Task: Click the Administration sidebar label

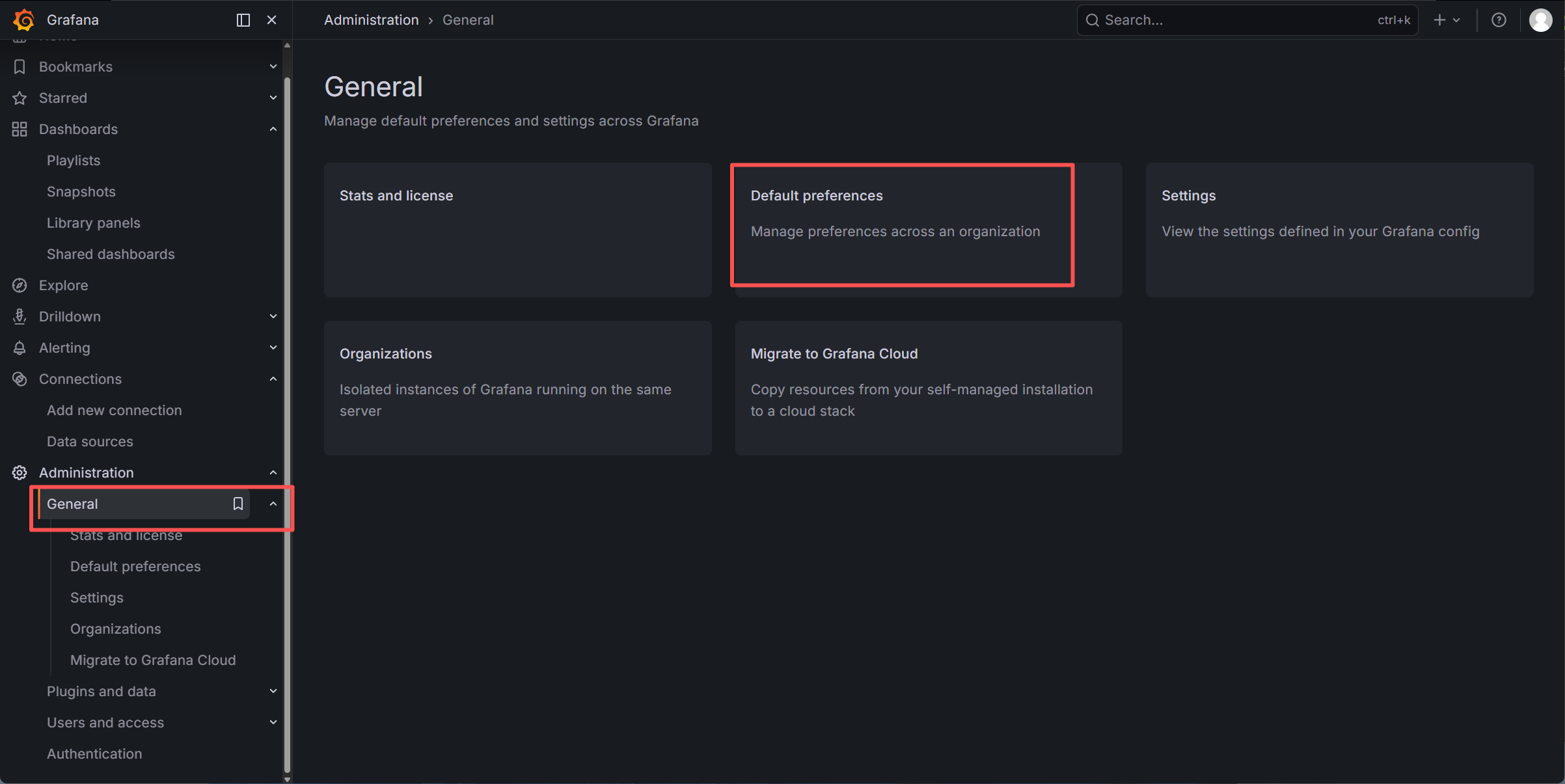Action: pyautogui.click(x=87, y=473)
